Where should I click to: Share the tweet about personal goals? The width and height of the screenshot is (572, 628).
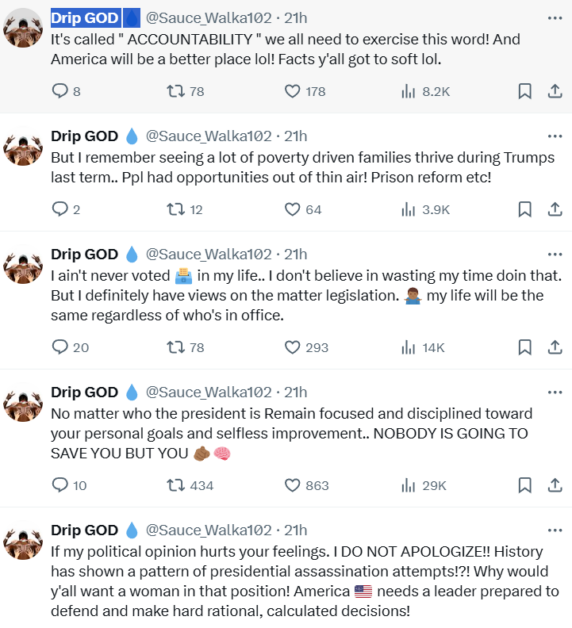tap(555, 485)
